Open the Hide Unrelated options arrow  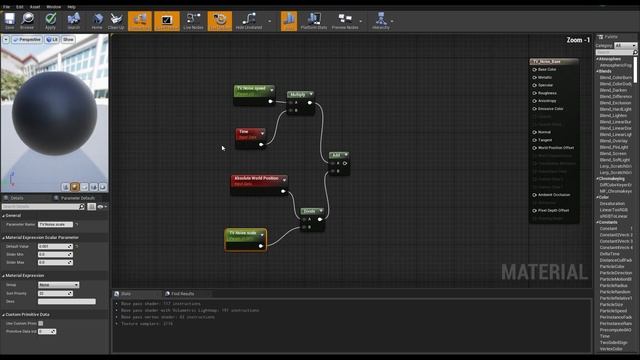tap(269, 21)
